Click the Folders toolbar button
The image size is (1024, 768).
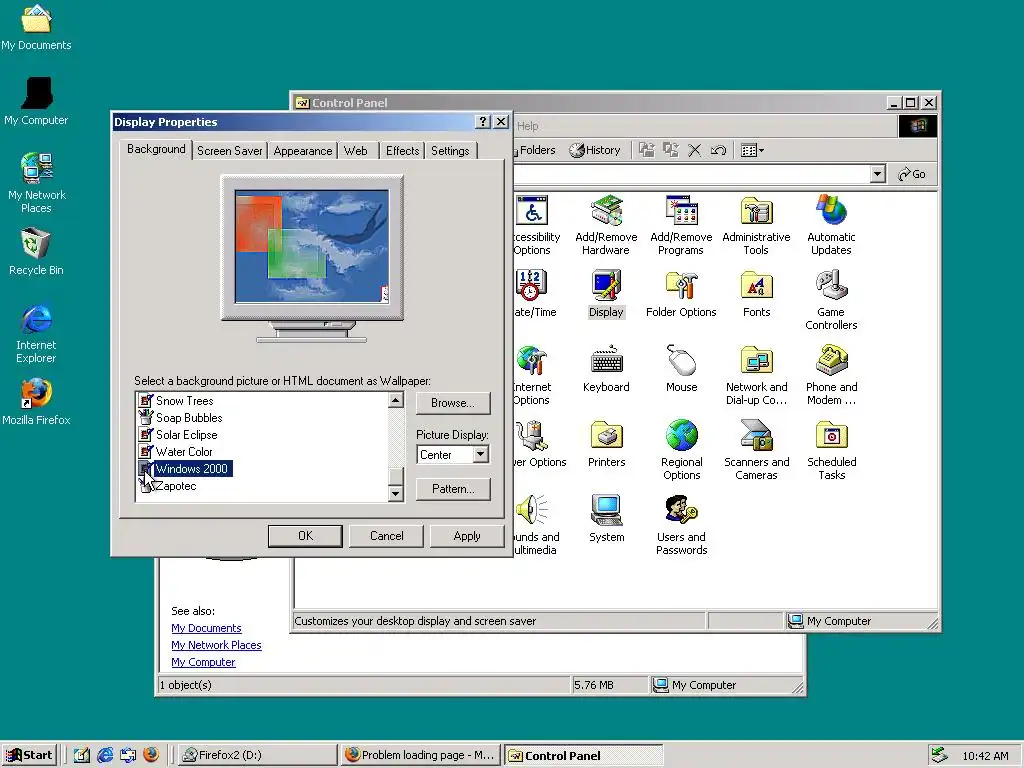tap(536, 150)
